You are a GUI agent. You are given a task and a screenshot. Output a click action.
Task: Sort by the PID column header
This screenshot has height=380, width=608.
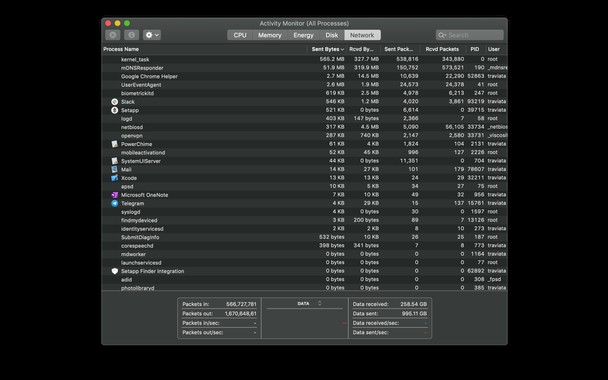coord(475,49)
